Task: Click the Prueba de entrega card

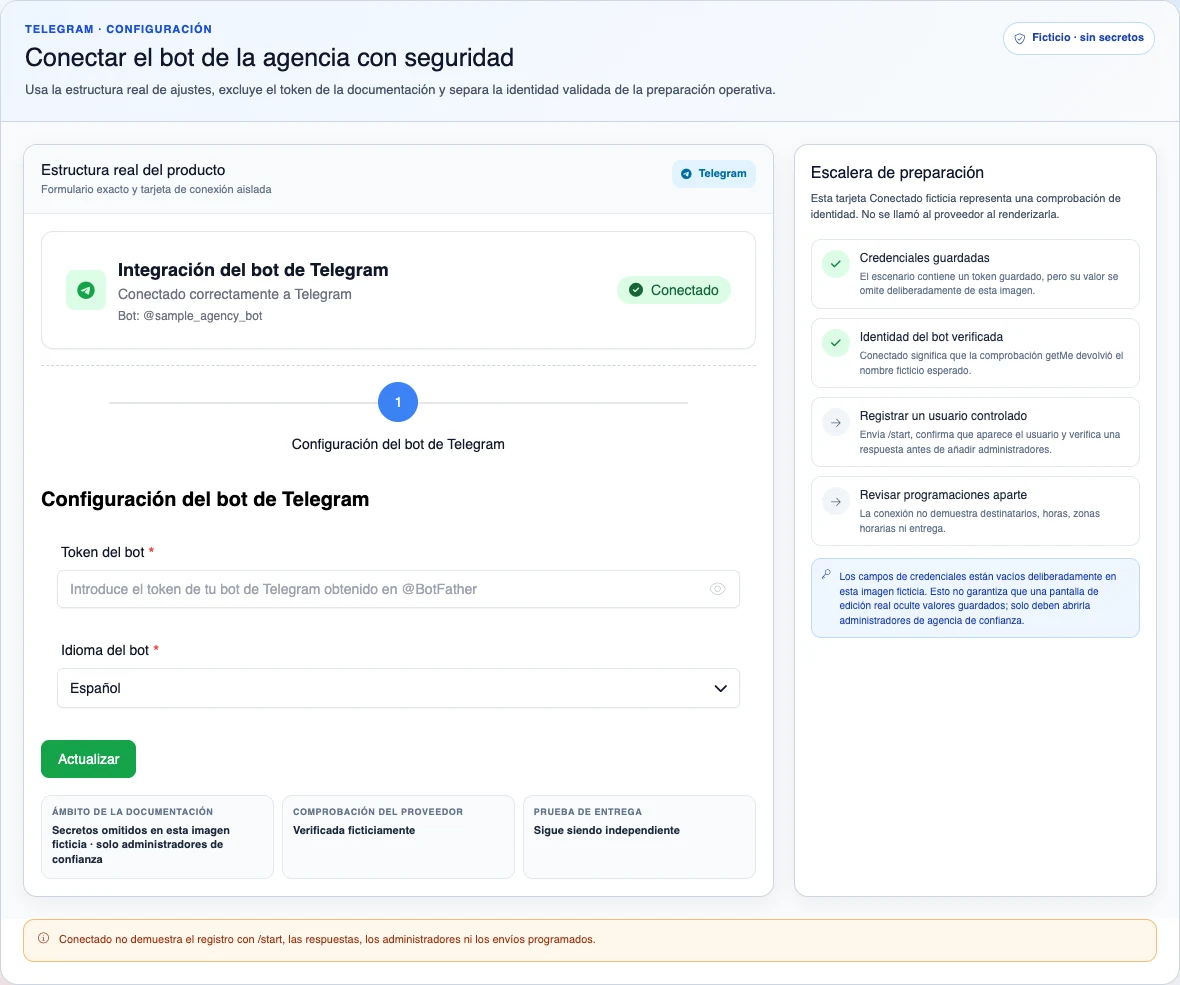Action: click(639, 837)
